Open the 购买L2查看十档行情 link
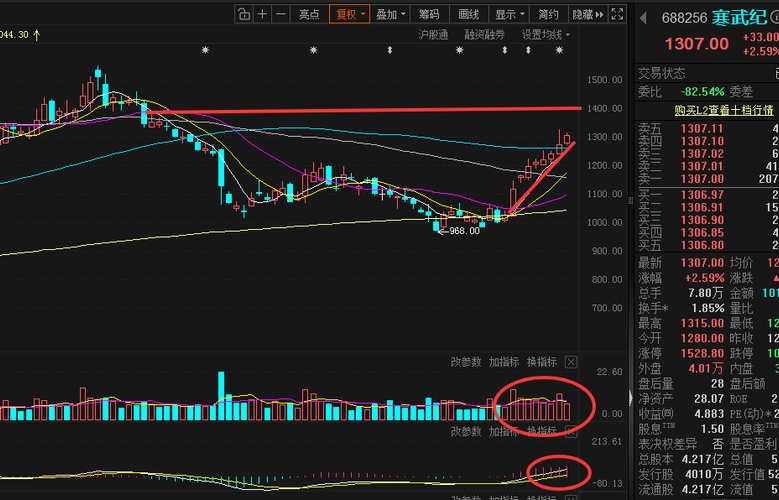This screenshot has width=779, height=500. click(724, 110)
